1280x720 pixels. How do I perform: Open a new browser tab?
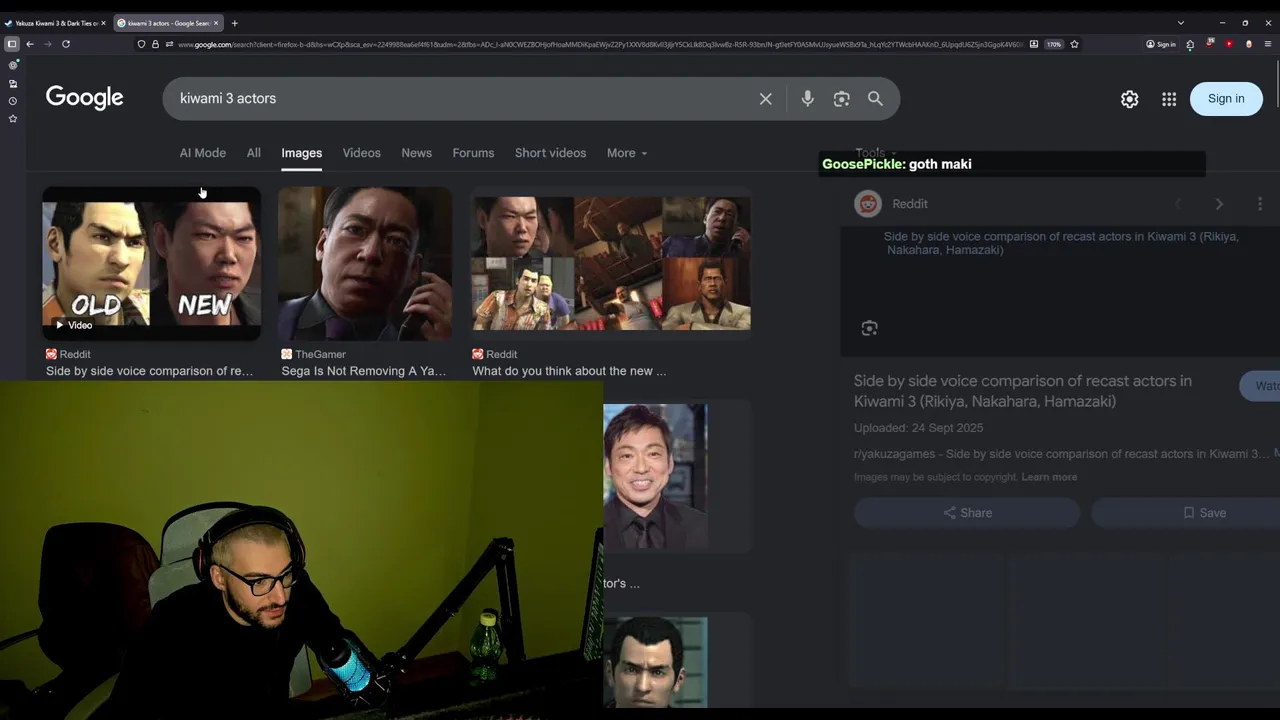tap(235, 23)
